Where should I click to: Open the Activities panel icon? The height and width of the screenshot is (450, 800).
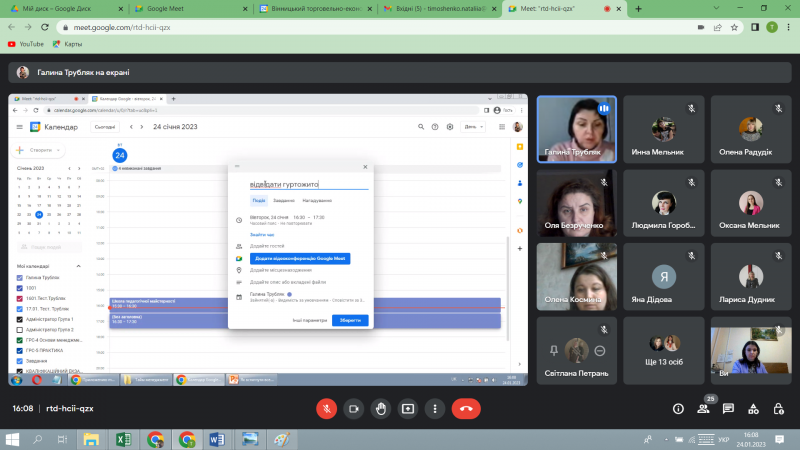[753, 409]
